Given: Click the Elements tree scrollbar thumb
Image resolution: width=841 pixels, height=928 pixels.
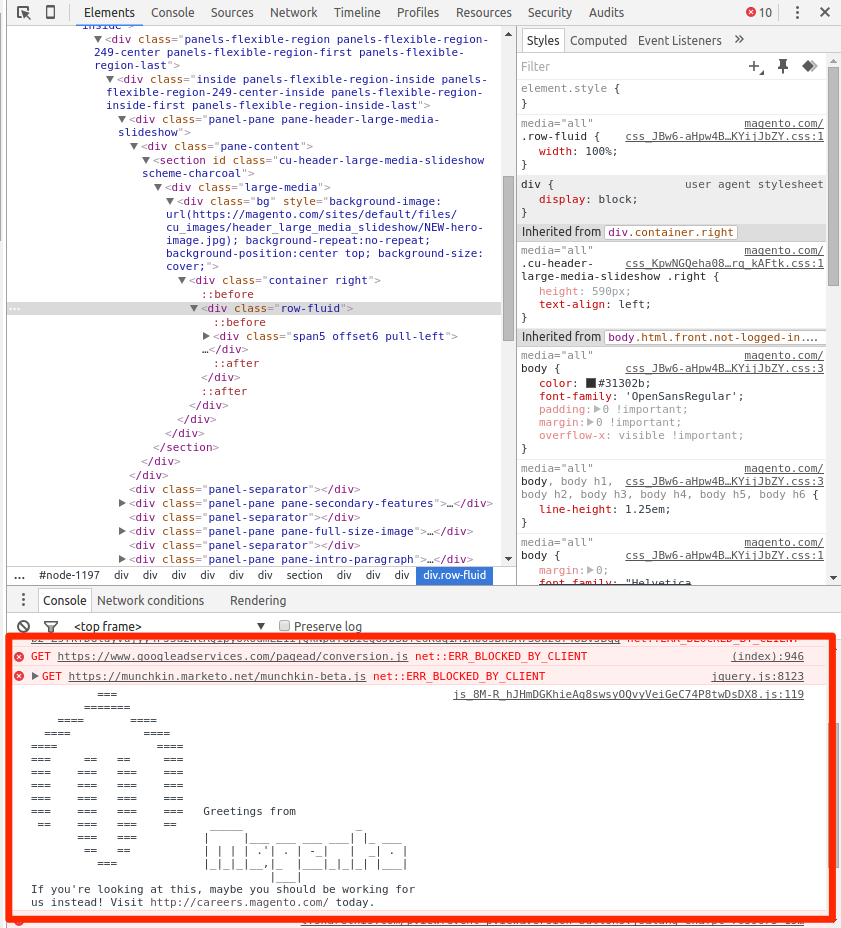Looking at the screenshot, I should tap(508, 258).
